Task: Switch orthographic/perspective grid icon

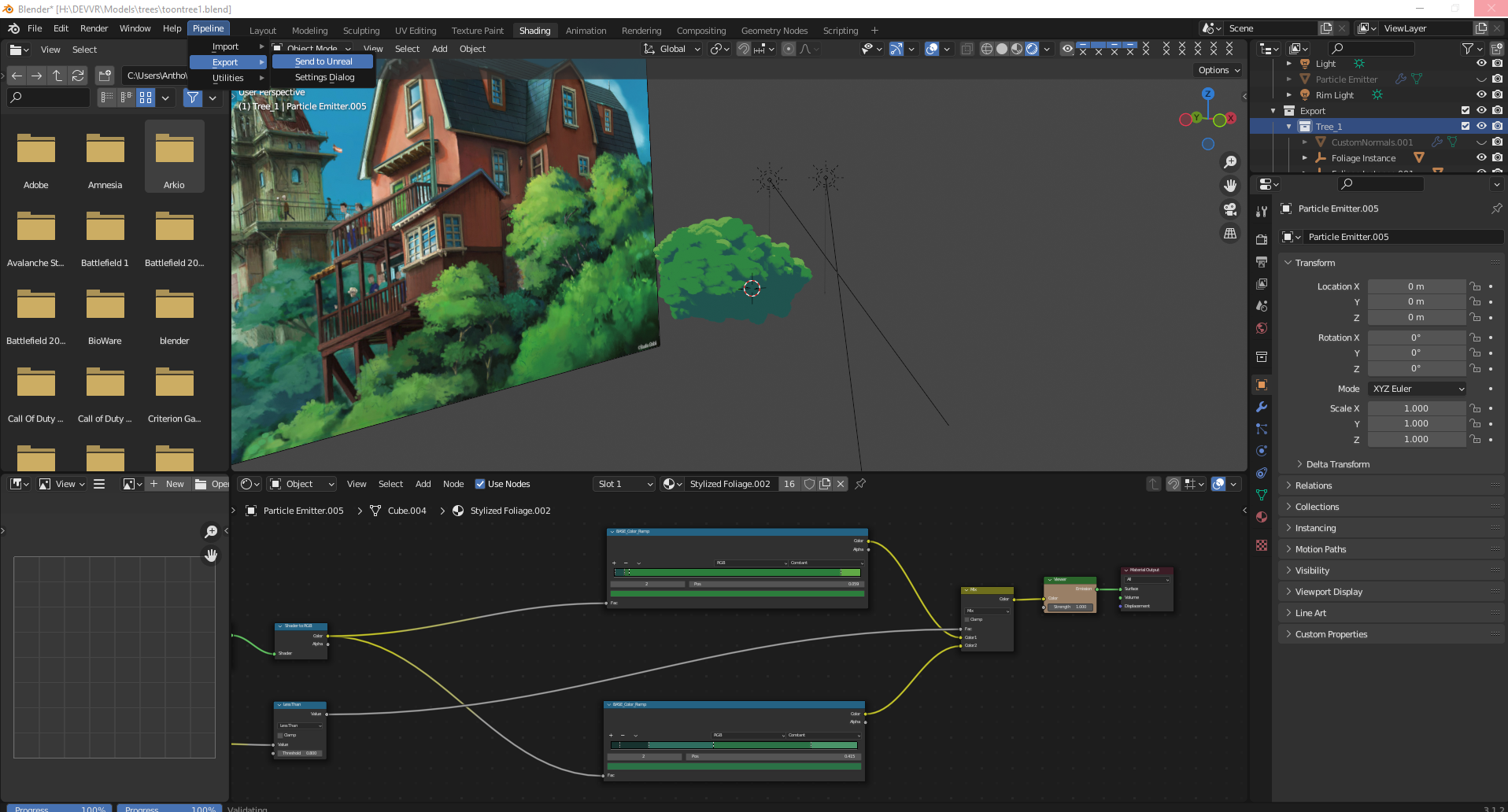Action: tap(1230, 234)
